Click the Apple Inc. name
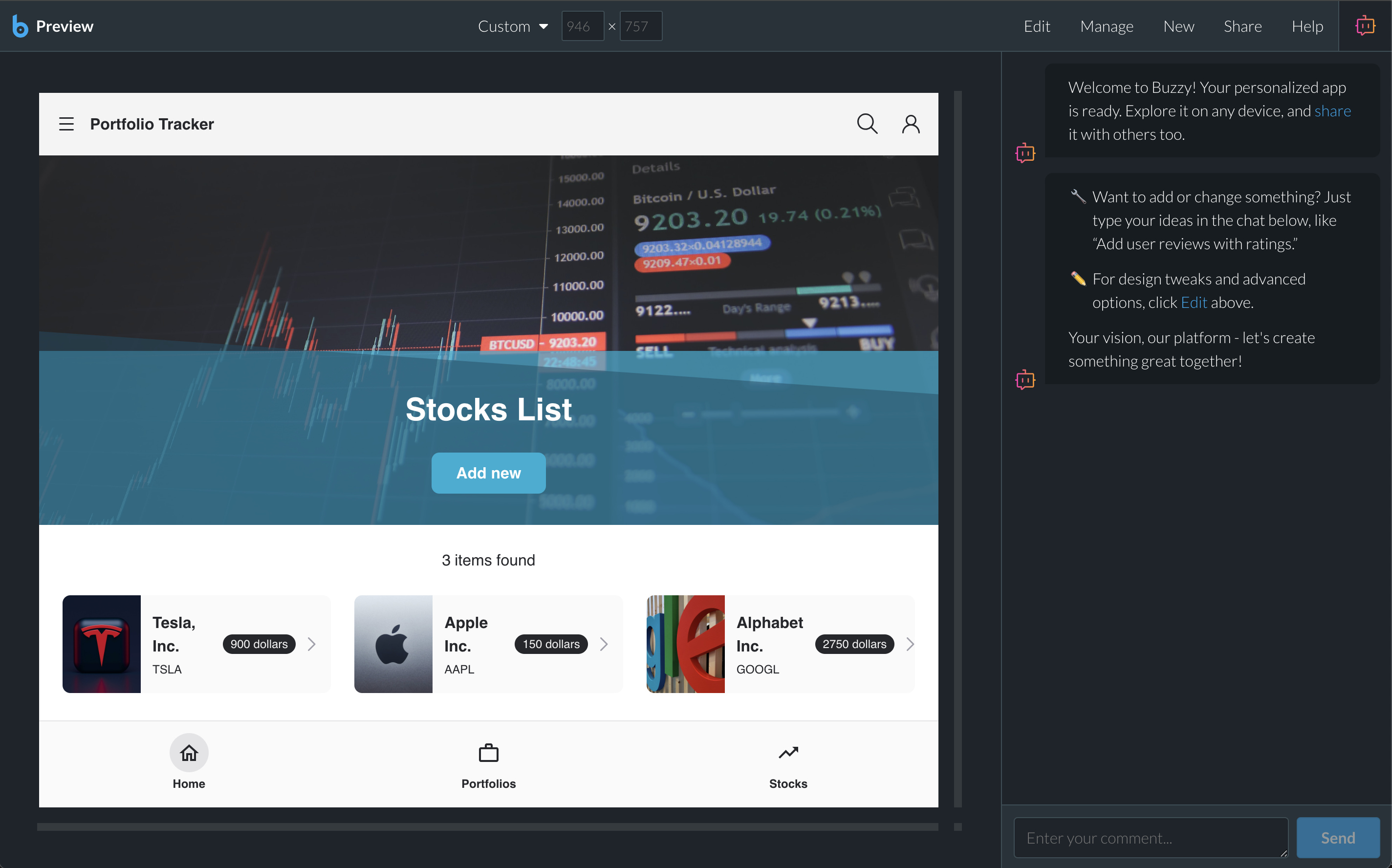This screenshot has height=868, width=1392. click(x=466, y=634)
